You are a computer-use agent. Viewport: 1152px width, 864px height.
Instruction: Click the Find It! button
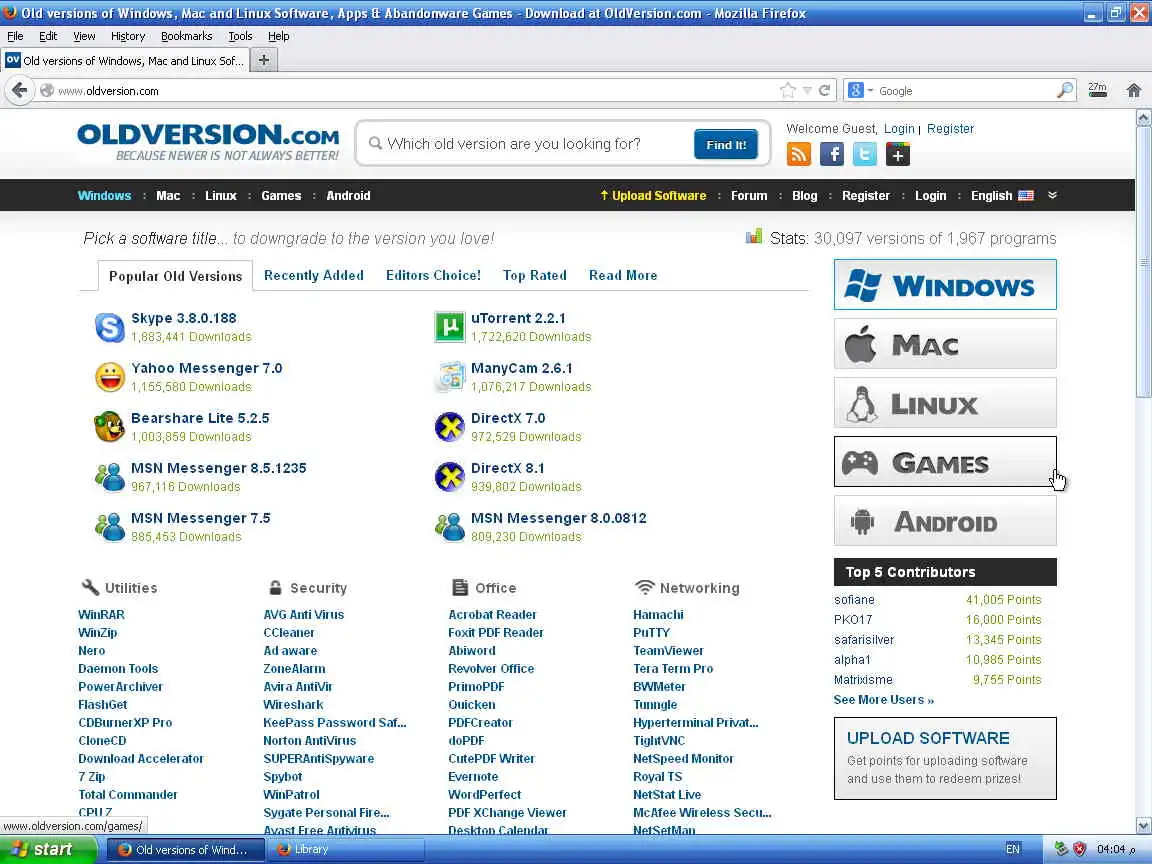click(x=726, y=145)
